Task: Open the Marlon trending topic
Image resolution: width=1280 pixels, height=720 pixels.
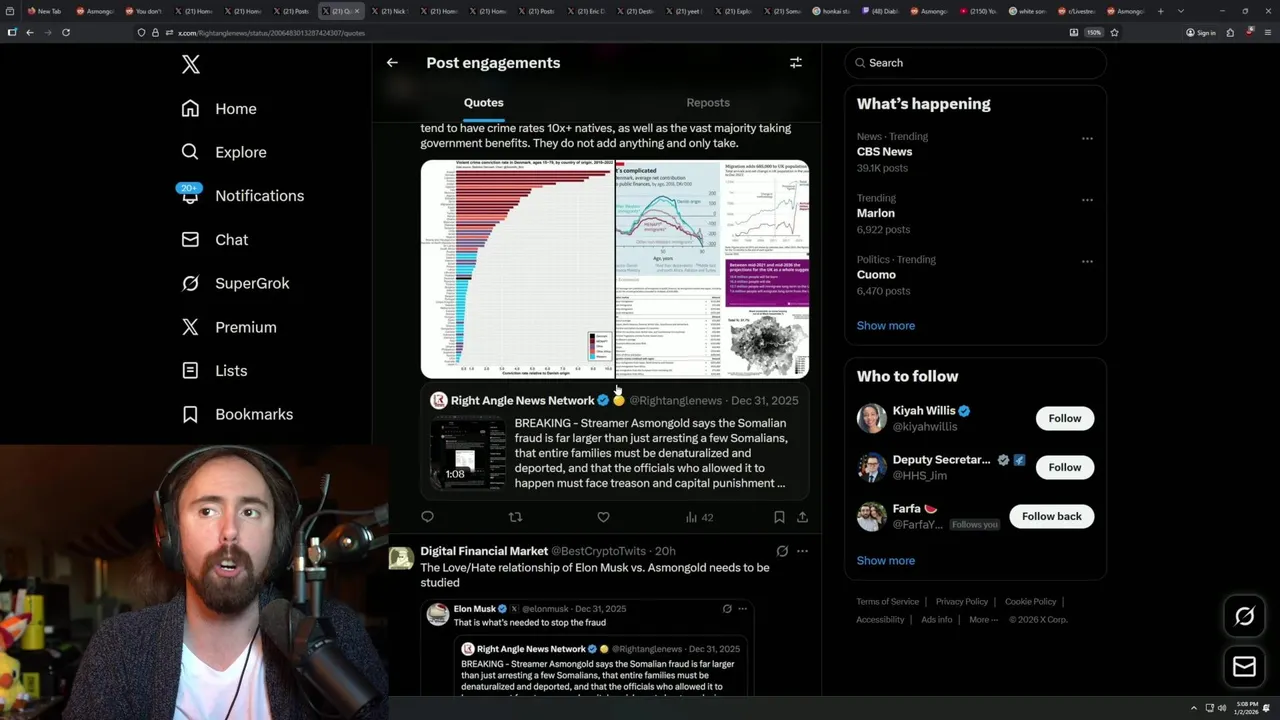Action: click(875, 213)
